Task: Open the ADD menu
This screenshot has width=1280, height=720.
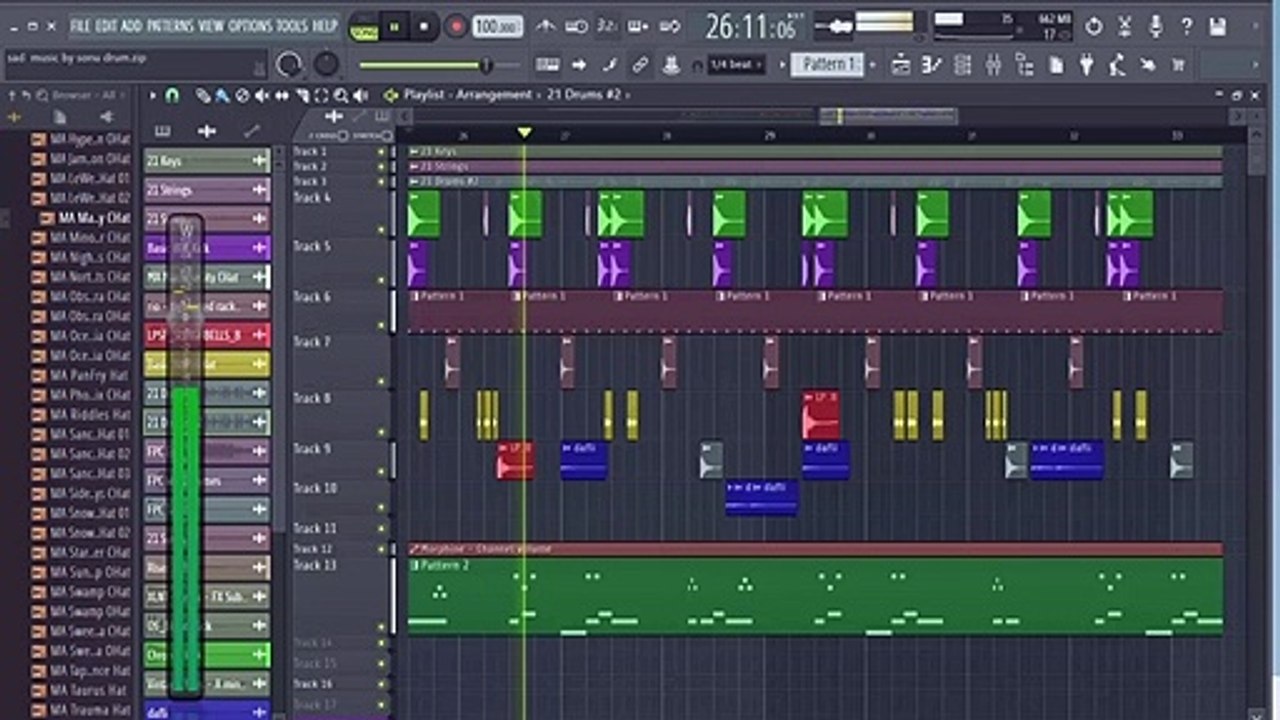Action: coord(132,26)
